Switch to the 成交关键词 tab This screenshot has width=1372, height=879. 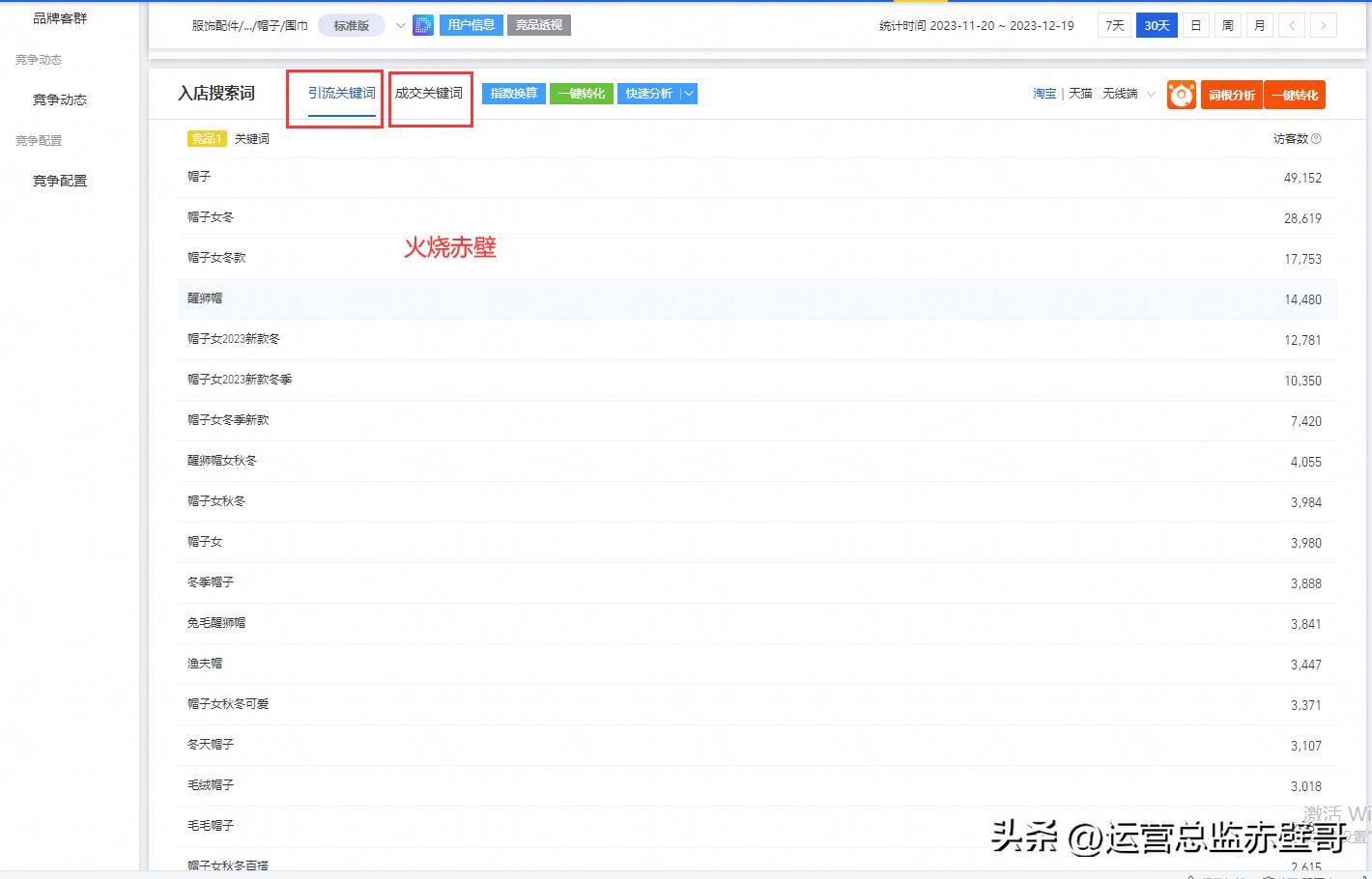point(429,94)
